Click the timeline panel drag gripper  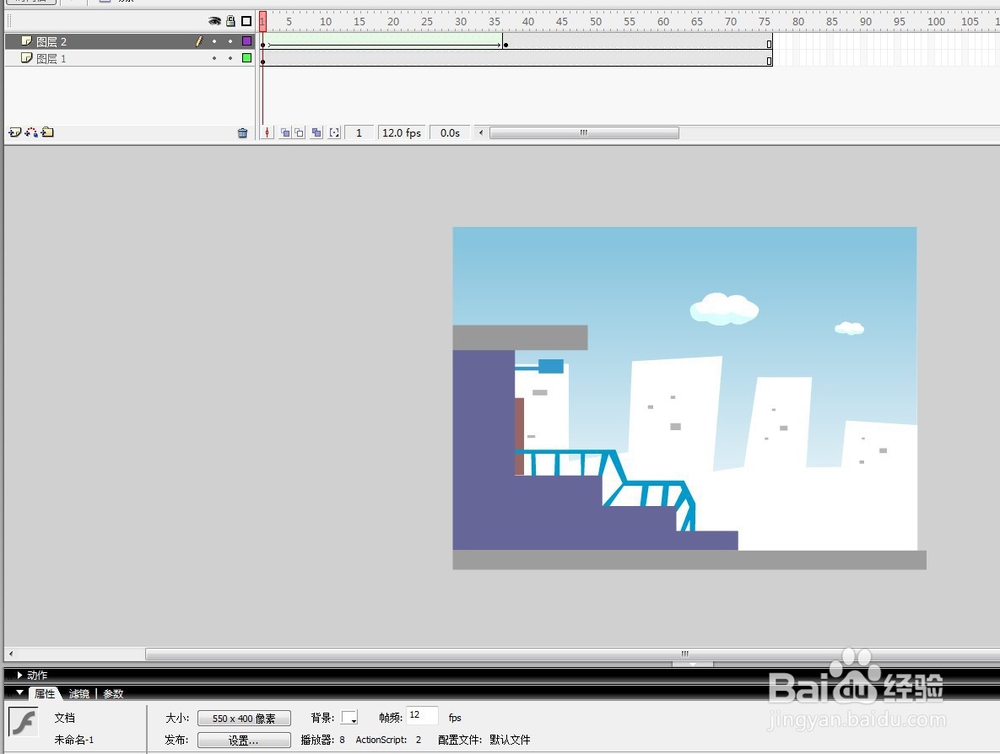[9, 21]
